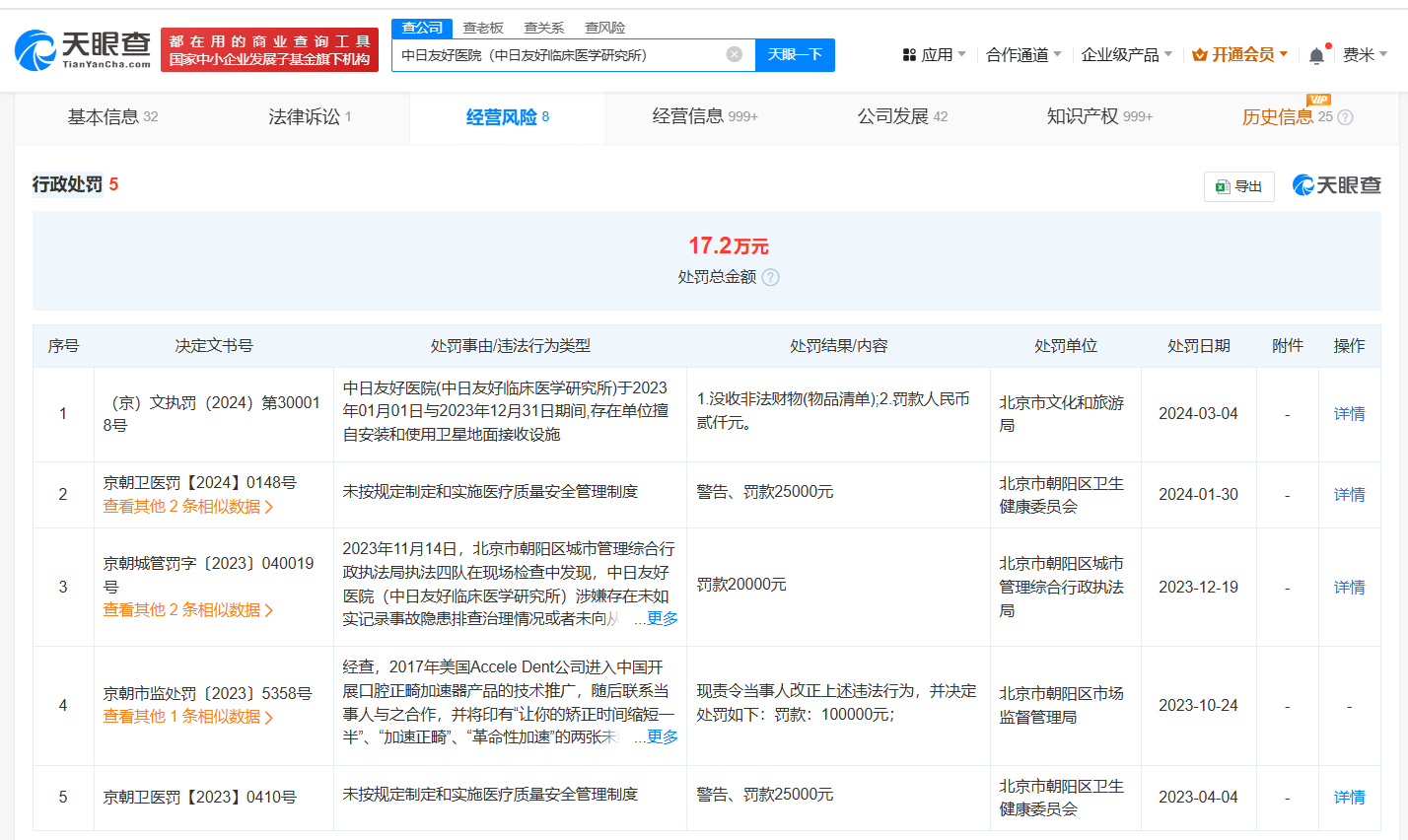This screenshot has width=1408, height=840.
Task: Clear the search box with X icon
Action: 735,55
